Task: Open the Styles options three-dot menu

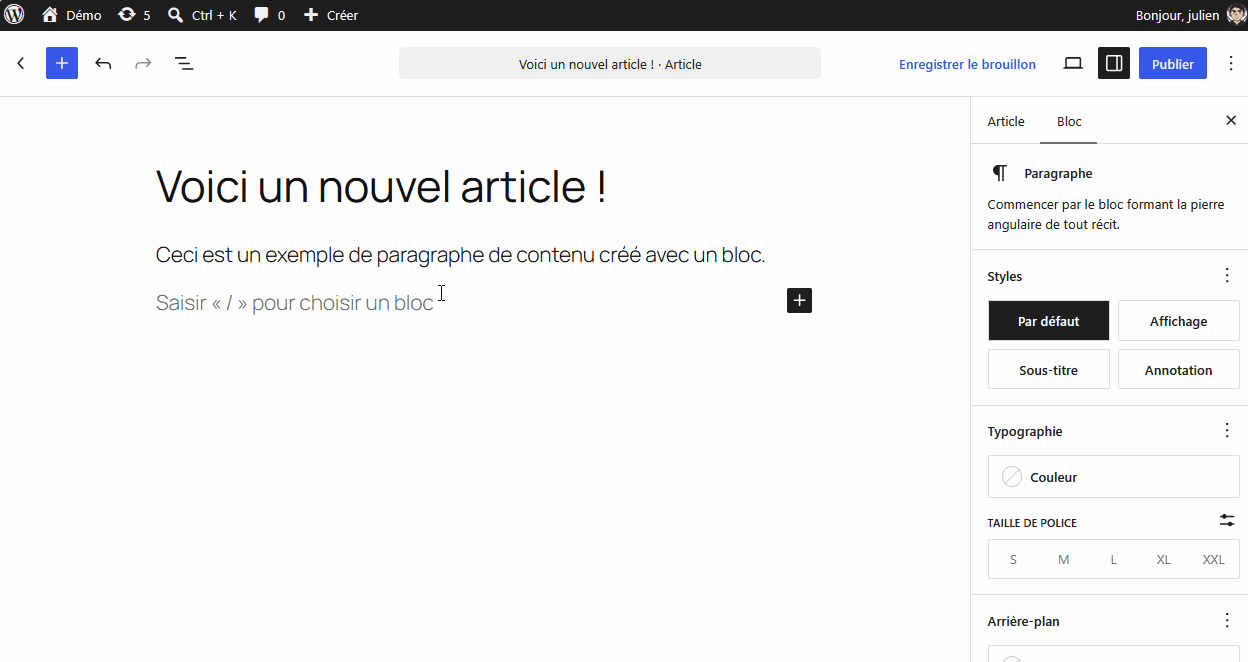Action: pyautogui.click(x=1227, y=276)
